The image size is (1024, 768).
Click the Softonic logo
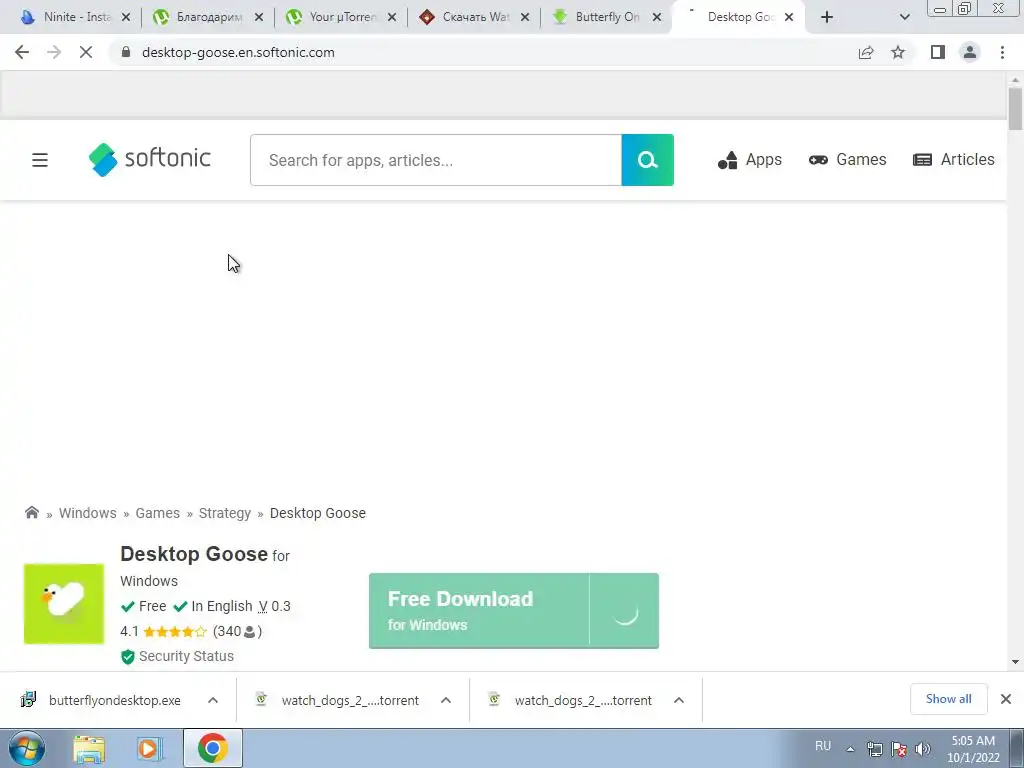click(x=150, y=159)
